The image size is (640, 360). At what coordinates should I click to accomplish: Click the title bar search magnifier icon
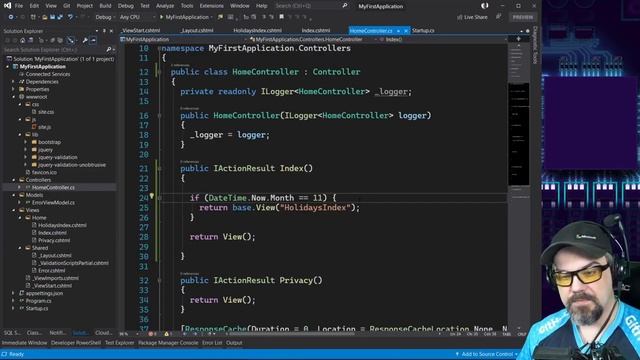pyautogui.click(x=344, y=6)
